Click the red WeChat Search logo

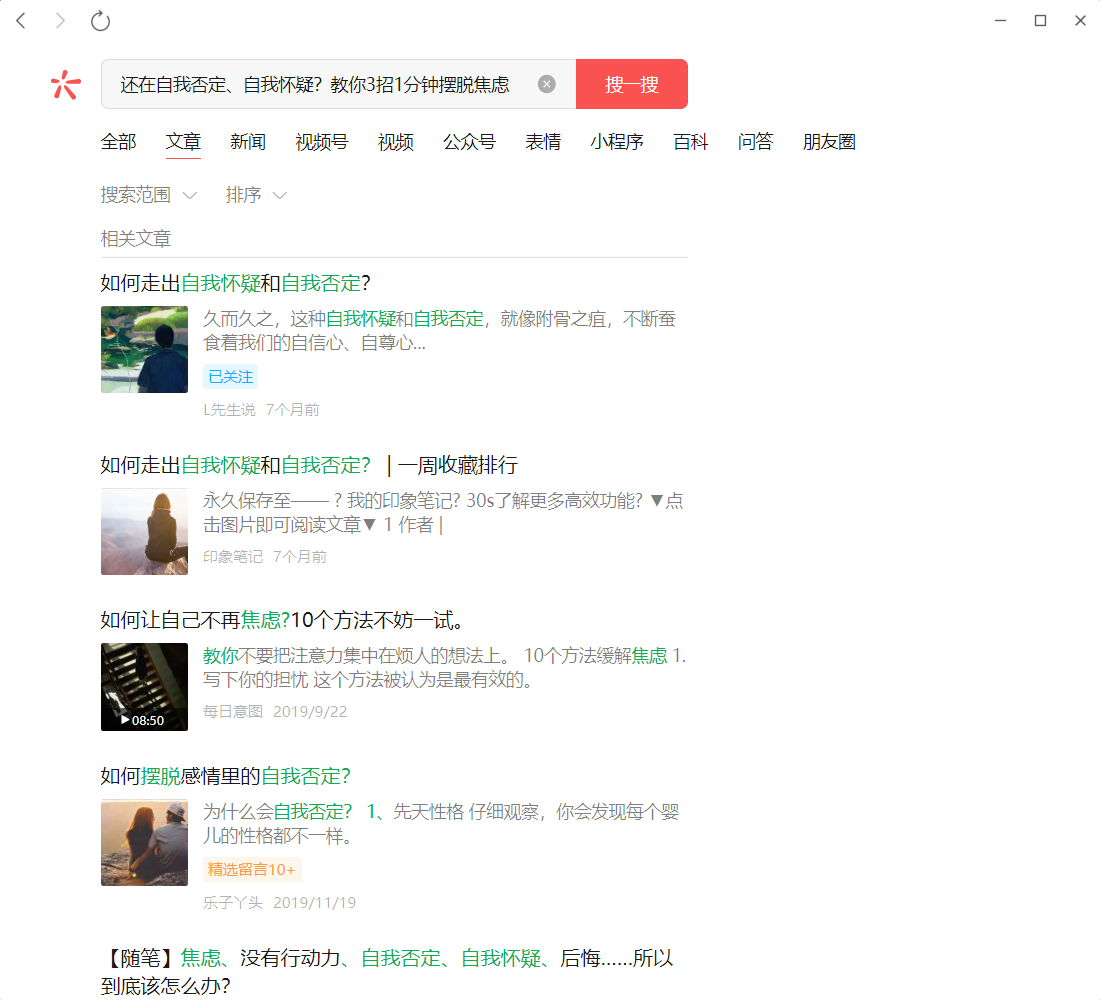pyautogui.click(x=66, y=85)
